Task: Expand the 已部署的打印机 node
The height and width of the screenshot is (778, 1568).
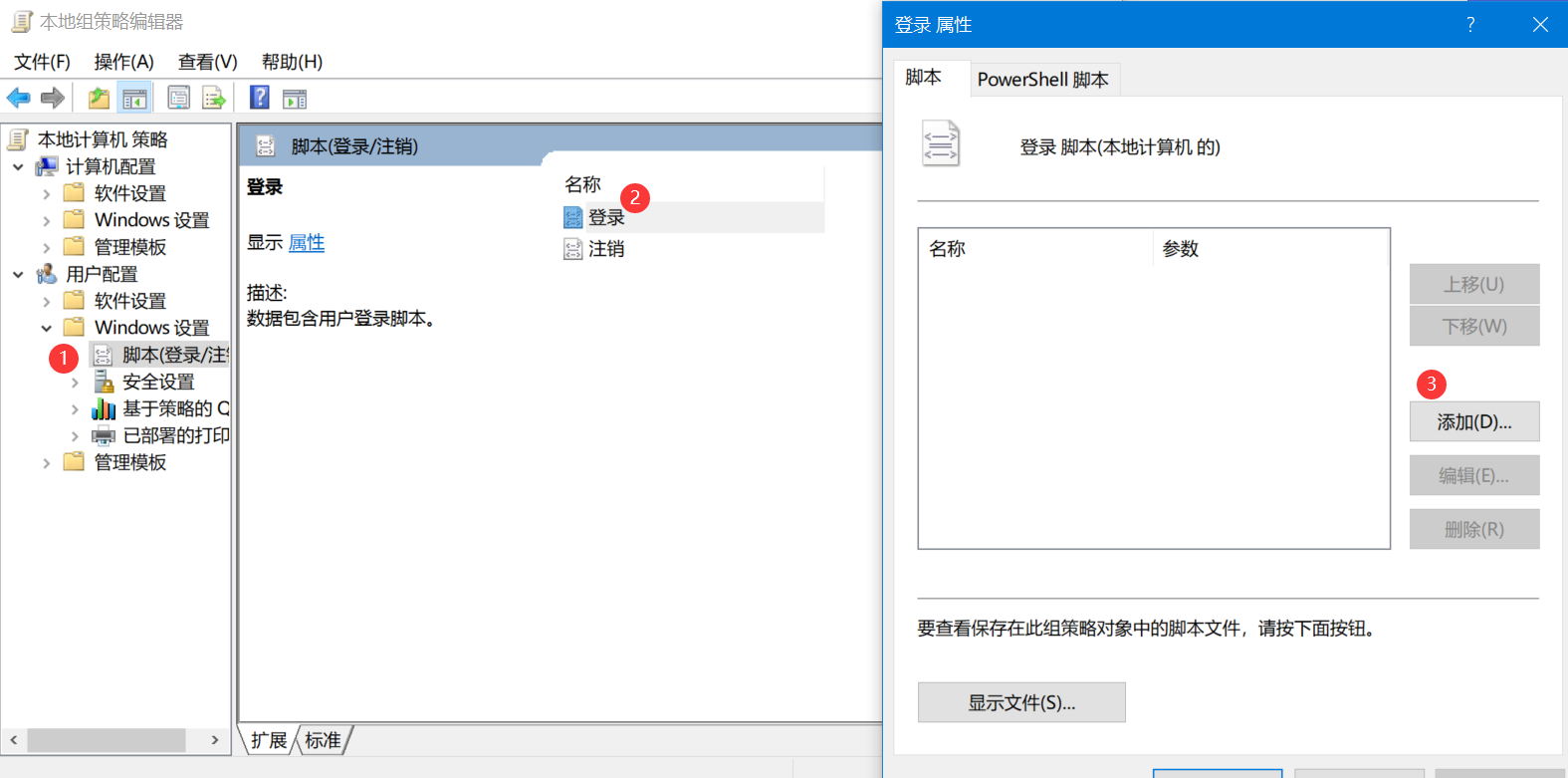Action: 75,435
